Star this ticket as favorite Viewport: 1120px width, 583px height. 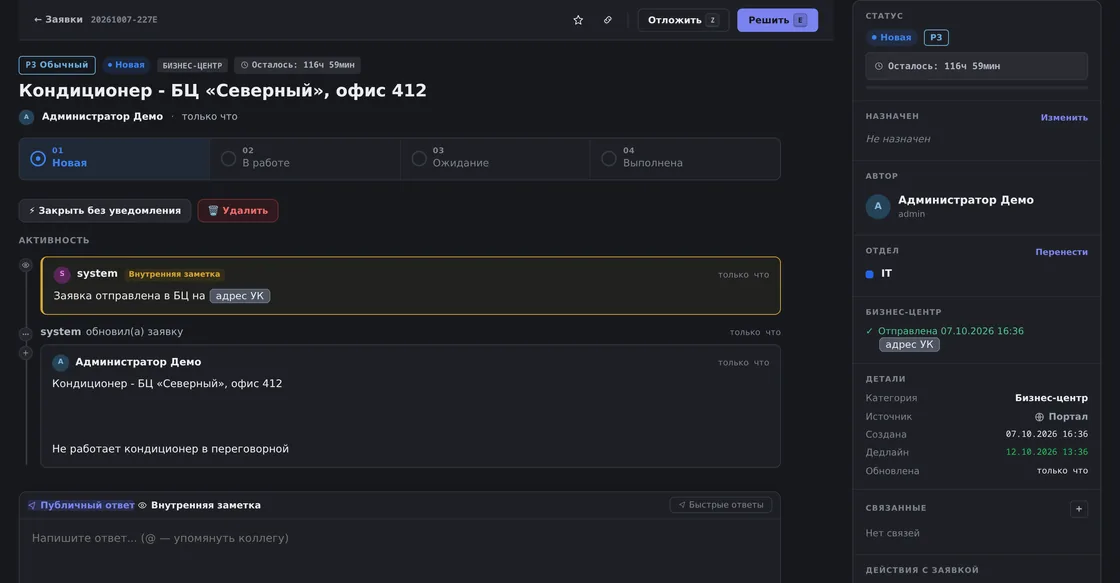pos(578,20)
